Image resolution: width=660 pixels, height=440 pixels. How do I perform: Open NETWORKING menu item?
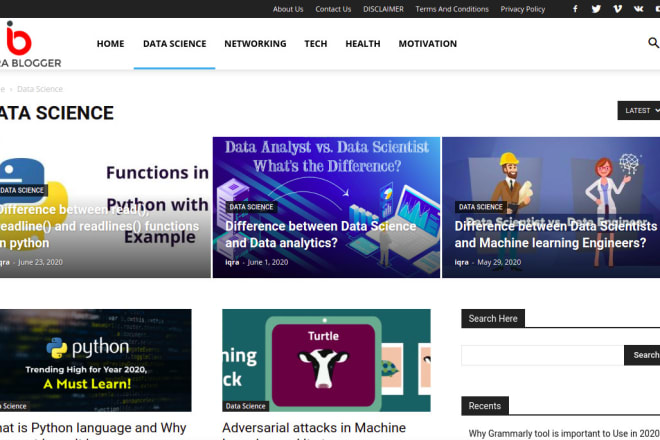coord(255,44)
